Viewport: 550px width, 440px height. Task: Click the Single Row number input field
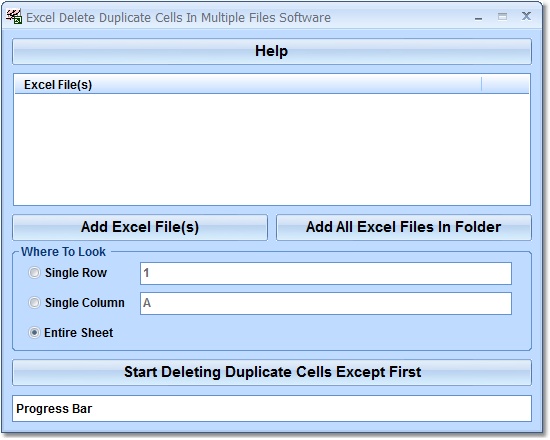click(326, 273)
